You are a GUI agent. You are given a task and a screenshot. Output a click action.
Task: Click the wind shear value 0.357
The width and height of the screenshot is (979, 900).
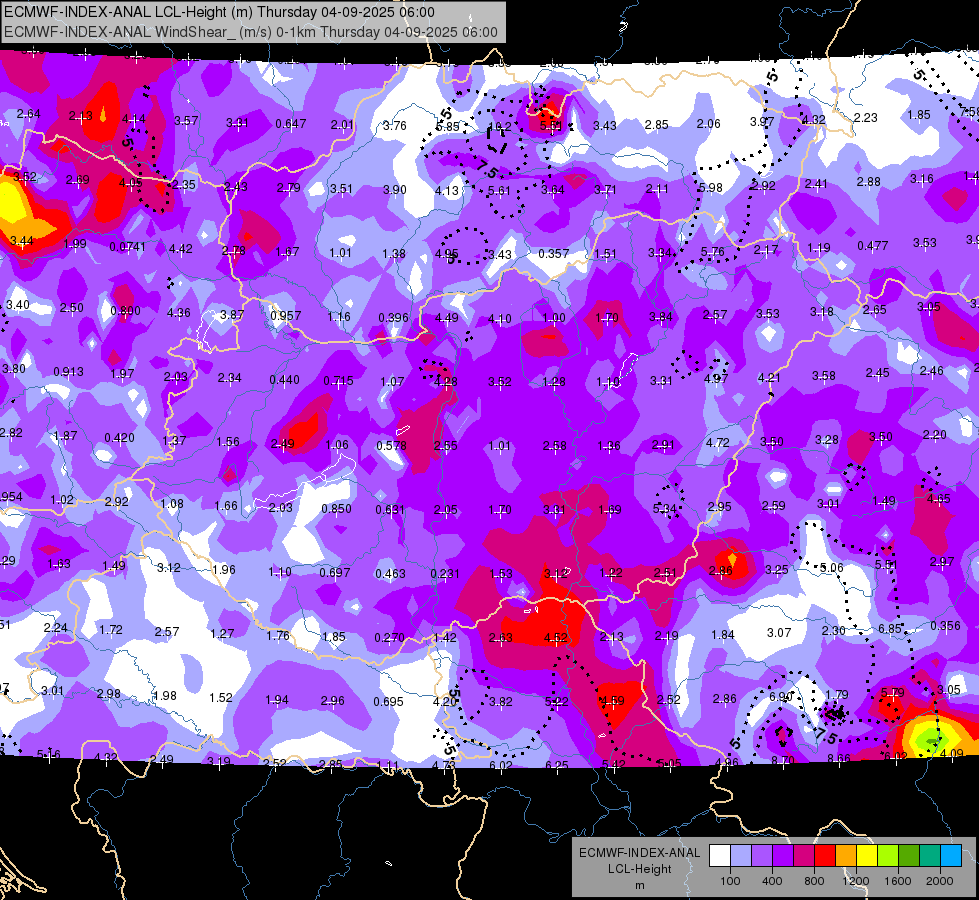point(553,254)
